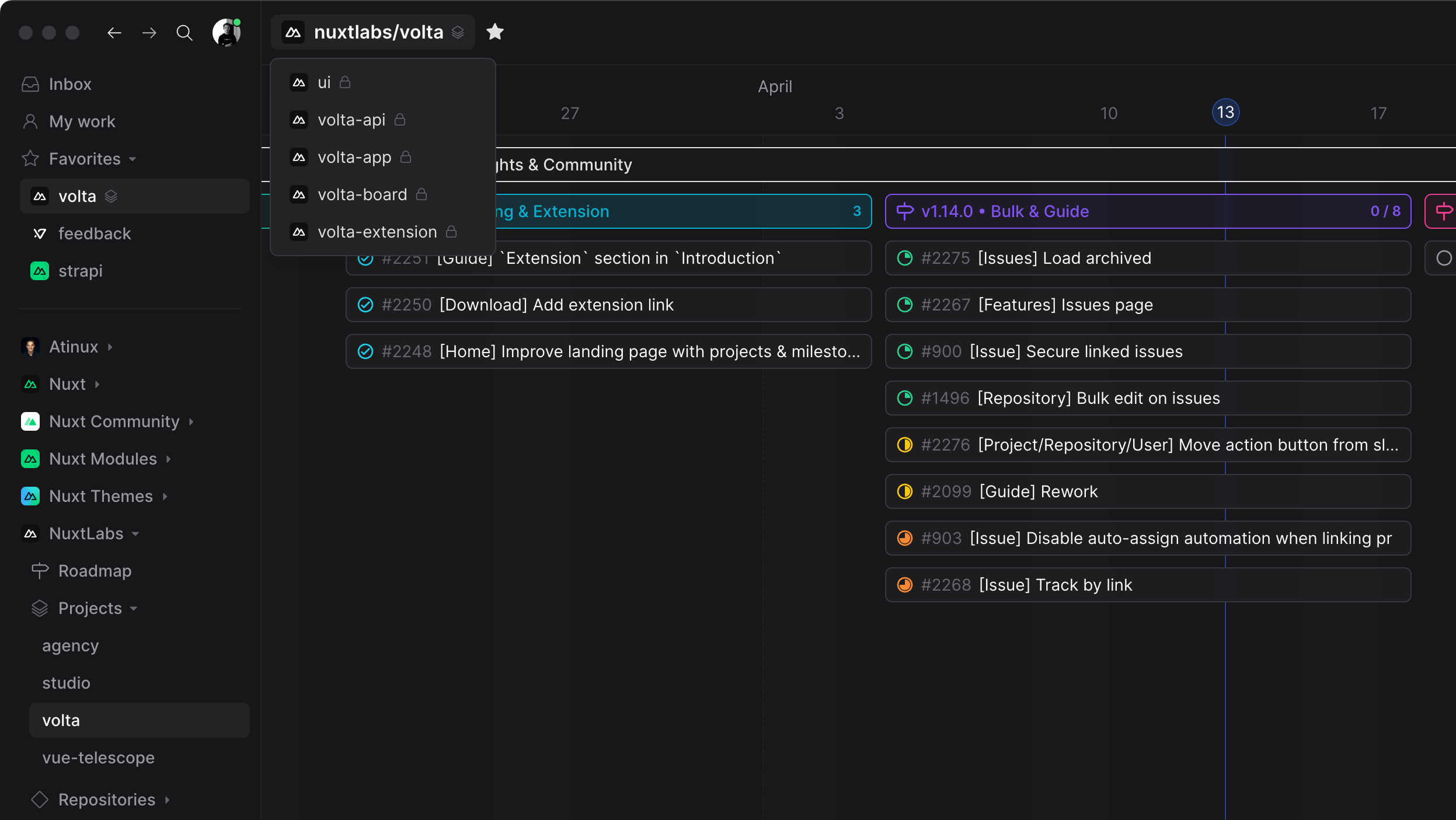Open the strapi favorite

coord(134,271)
